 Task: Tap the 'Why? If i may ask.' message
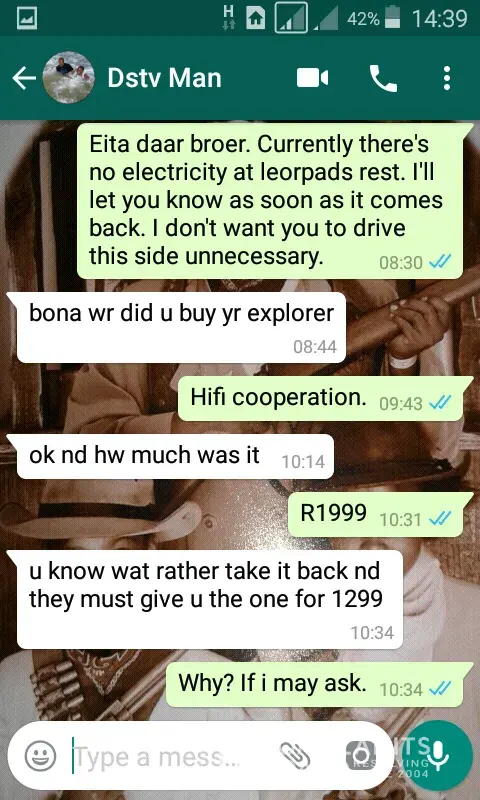314,684
